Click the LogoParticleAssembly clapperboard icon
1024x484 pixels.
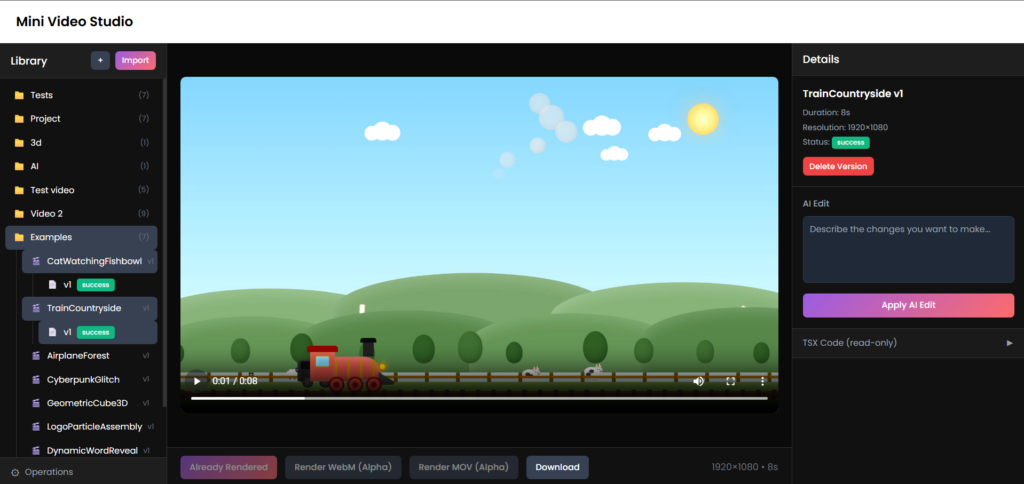[x=36, y=427]
